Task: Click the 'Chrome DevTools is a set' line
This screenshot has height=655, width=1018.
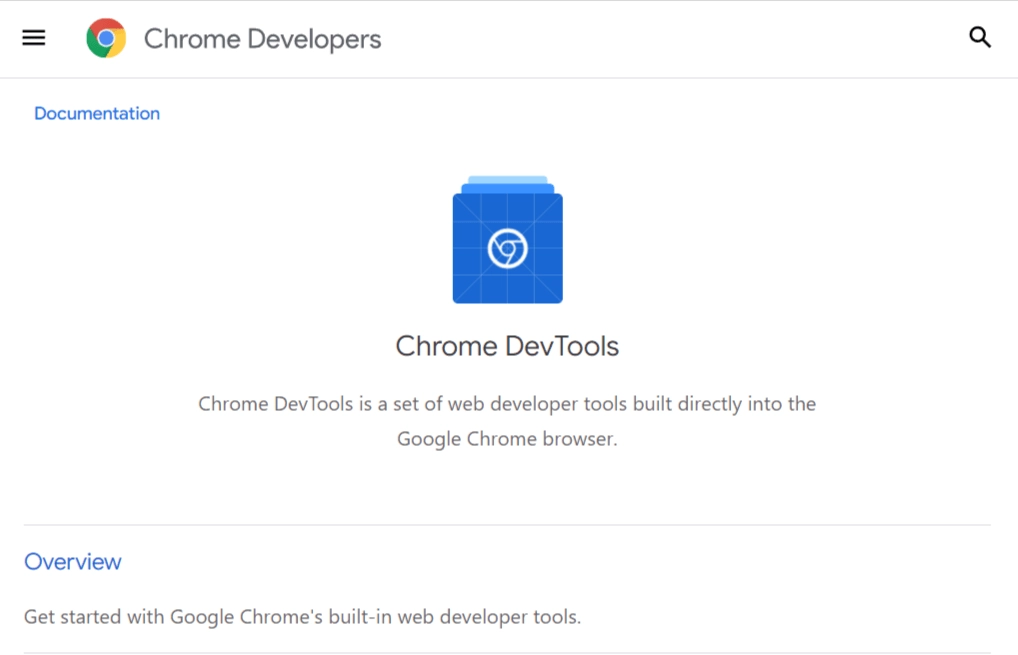Action: (507, 404)
